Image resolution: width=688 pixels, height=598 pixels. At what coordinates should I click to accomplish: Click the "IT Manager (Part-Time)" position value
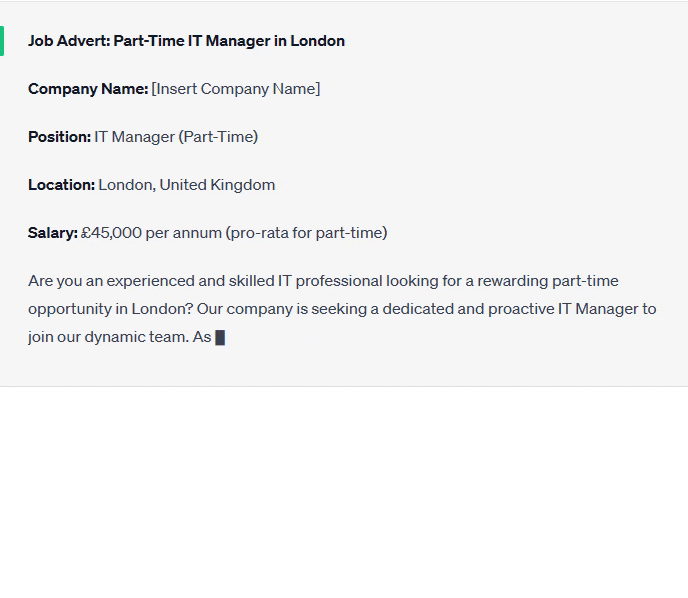(x=176, y=137)
